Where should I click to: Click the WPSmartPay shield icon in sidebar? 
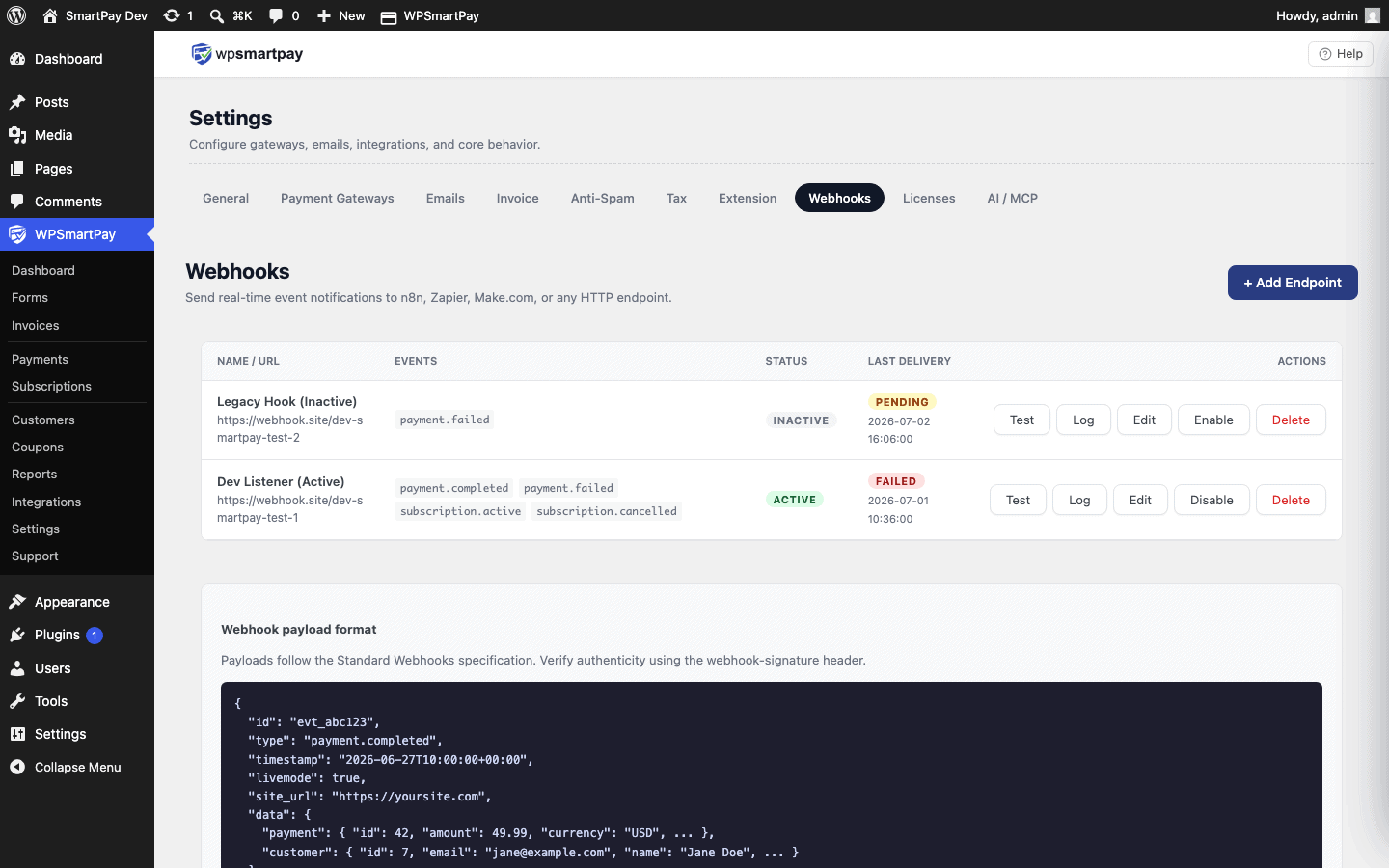17,234
